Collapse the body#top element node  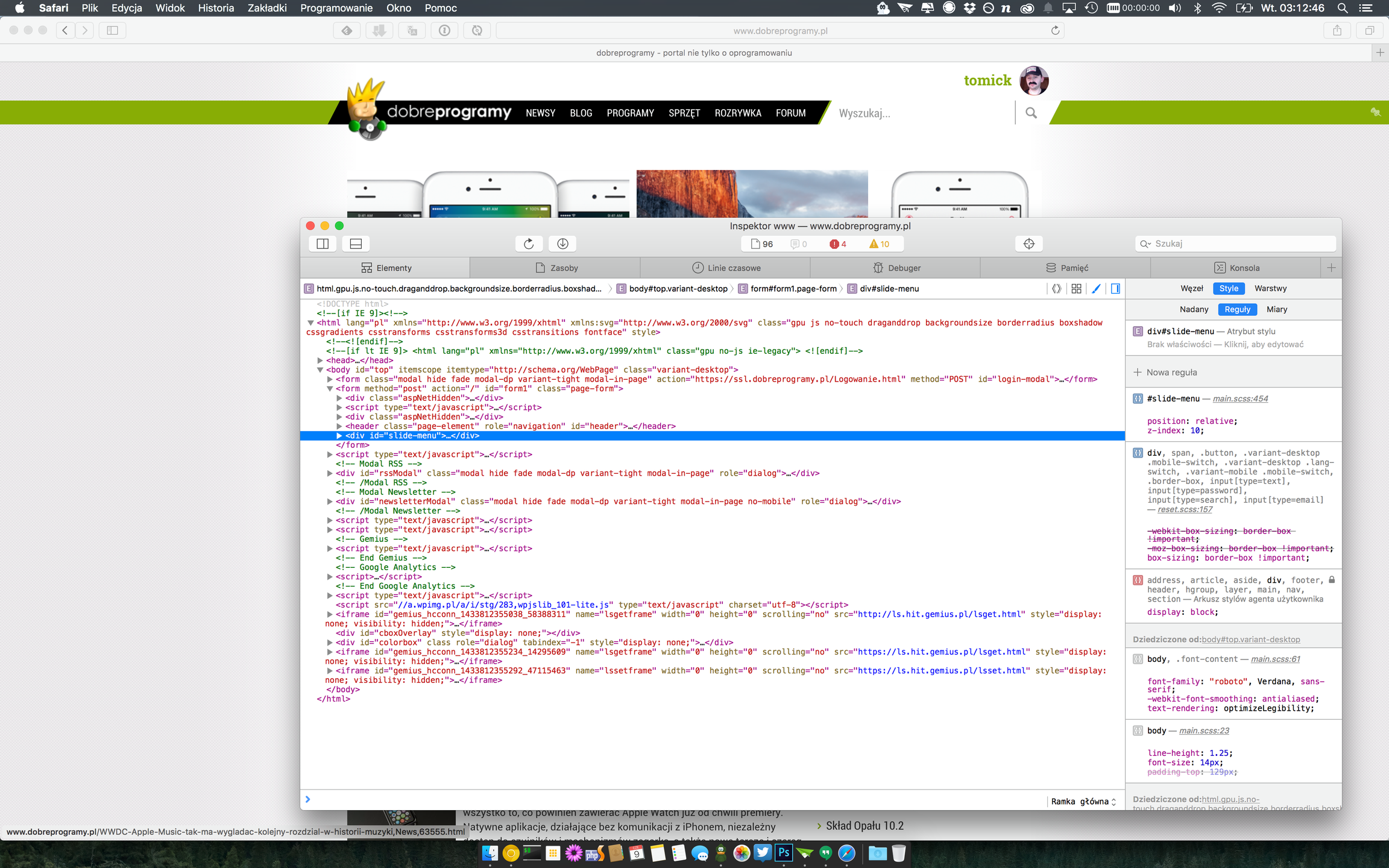(320, 370)
